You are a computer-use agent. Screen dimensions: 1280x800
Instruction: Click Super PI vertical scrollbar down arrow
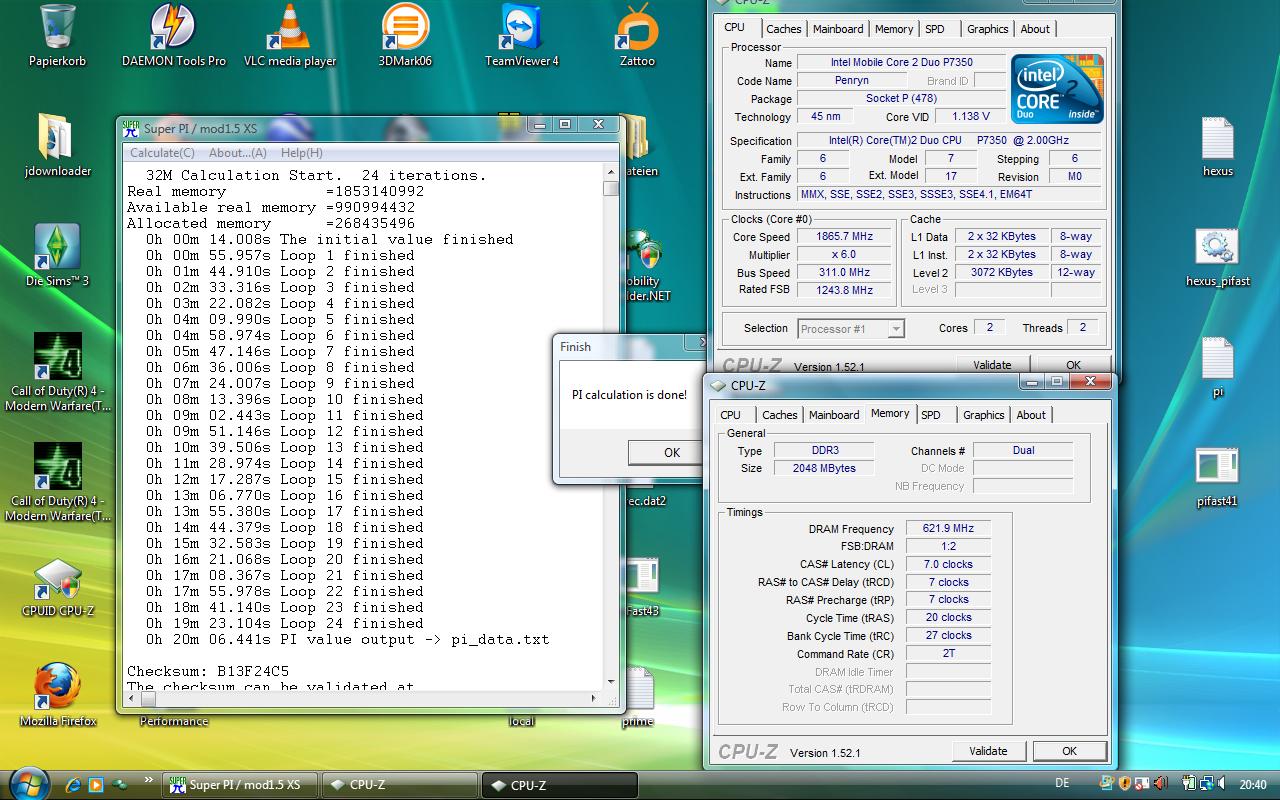(x=611, y=683)
